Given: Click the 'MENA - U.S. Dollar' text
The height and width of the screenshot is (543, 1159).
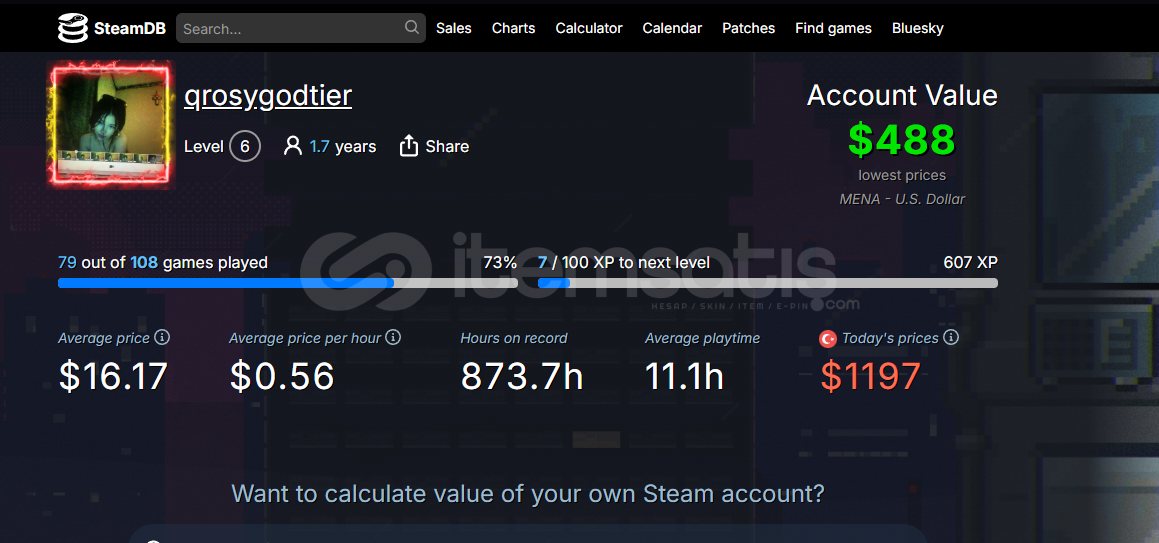Looking at the screenshot, I should 902,199.
